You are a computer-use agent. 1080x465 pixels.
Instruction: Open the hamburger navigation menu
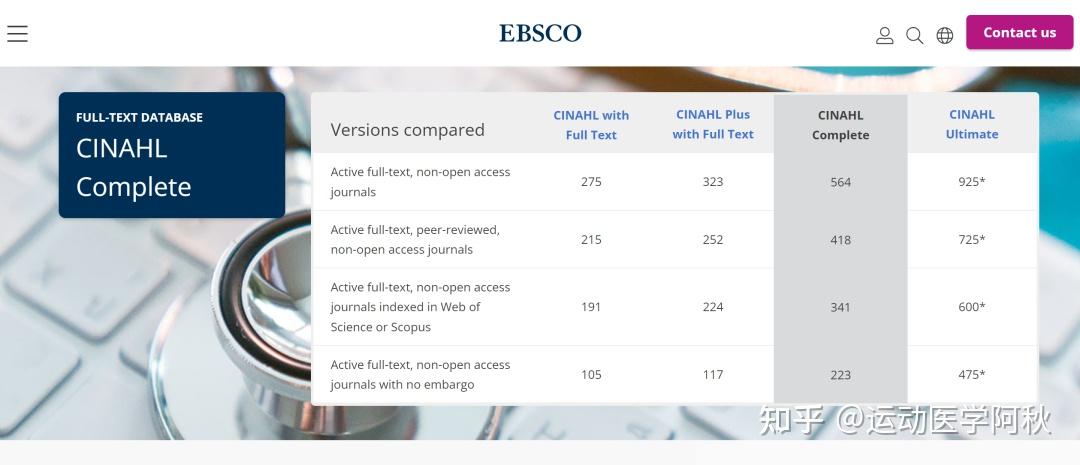(x=18, y=33)
